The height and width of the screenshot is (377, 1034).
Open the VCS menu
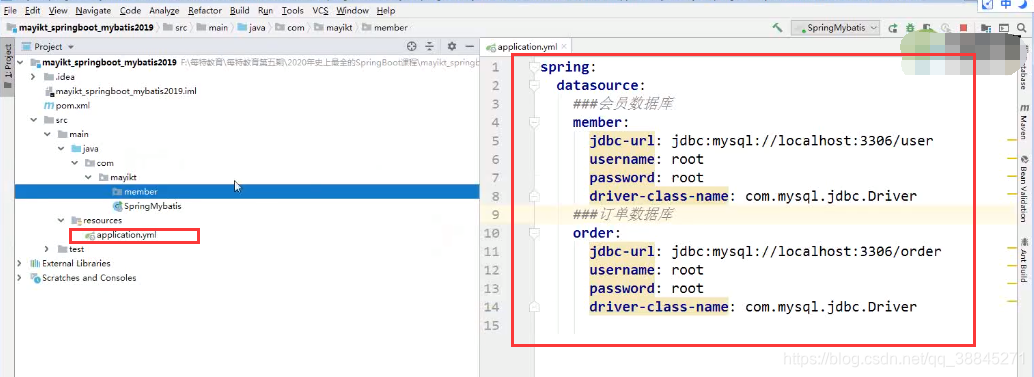tap(320, 11)
